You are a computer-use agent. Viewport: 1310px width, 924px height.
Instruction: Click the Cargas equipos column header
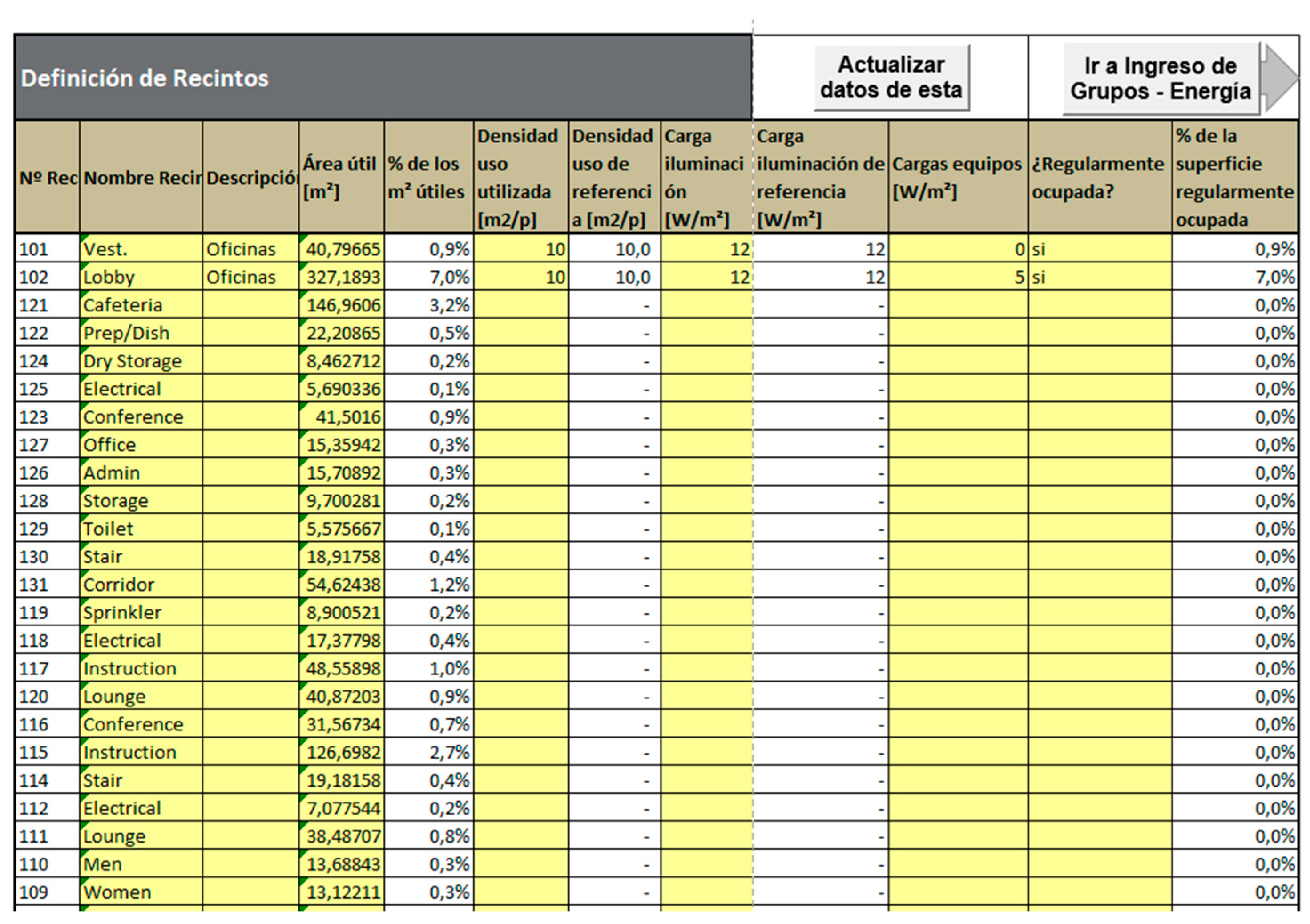pos(958,177)
